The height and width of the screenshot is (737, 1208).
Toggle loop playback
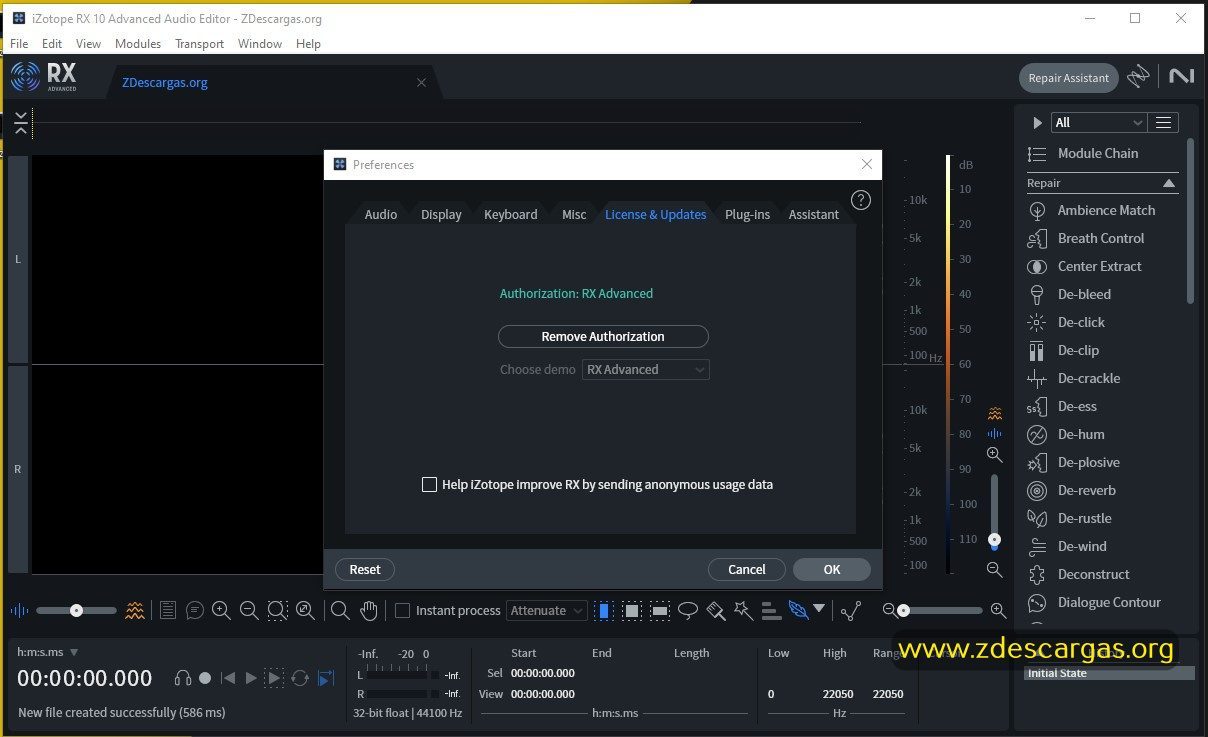300,678
